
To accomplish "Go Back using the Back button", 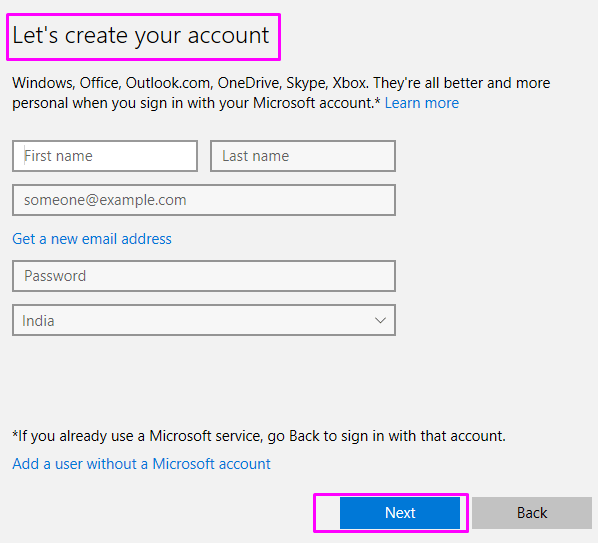I will click(x=532, y=513).
